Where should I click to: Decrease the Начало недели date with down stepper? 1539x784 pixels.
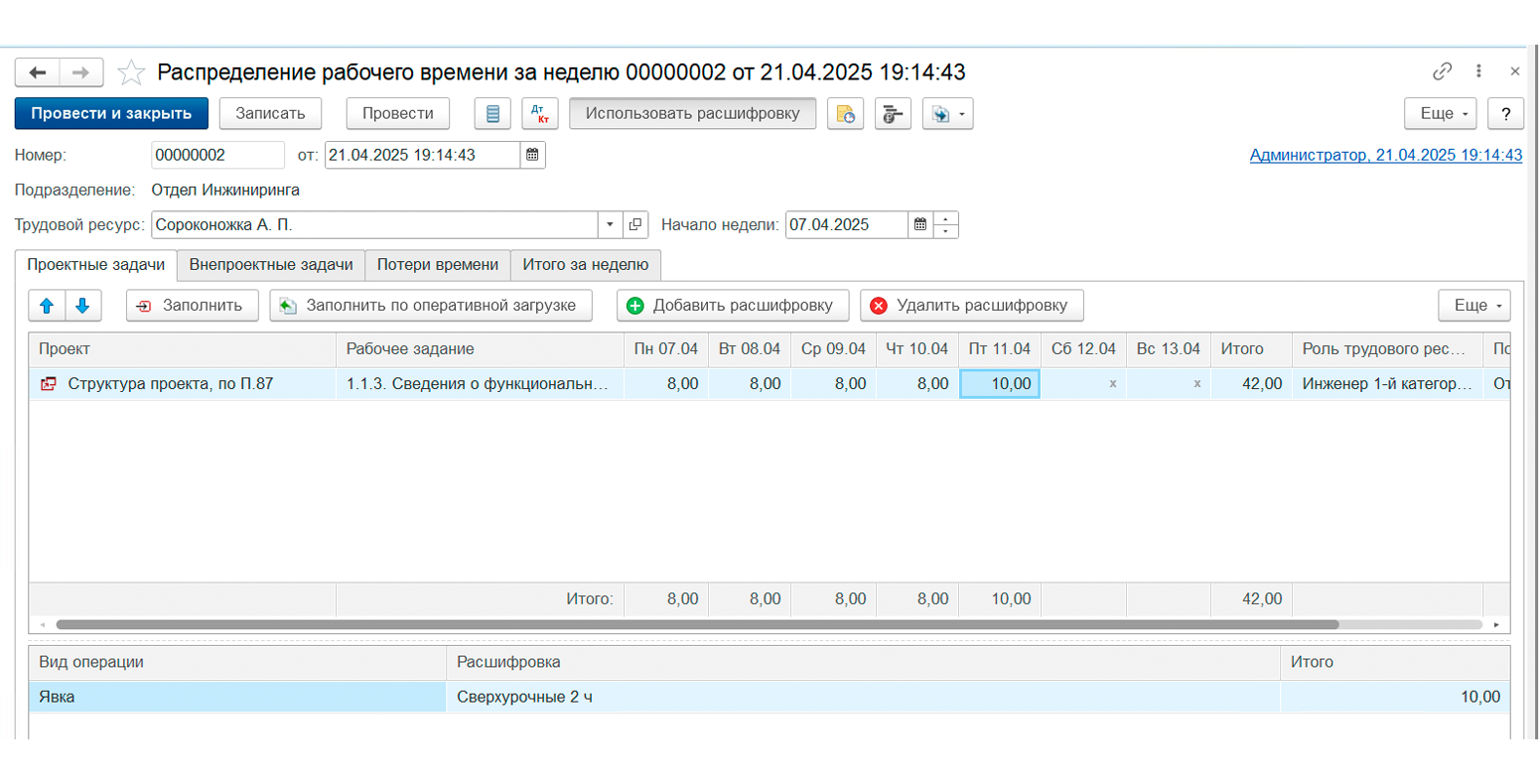(945, 231)
